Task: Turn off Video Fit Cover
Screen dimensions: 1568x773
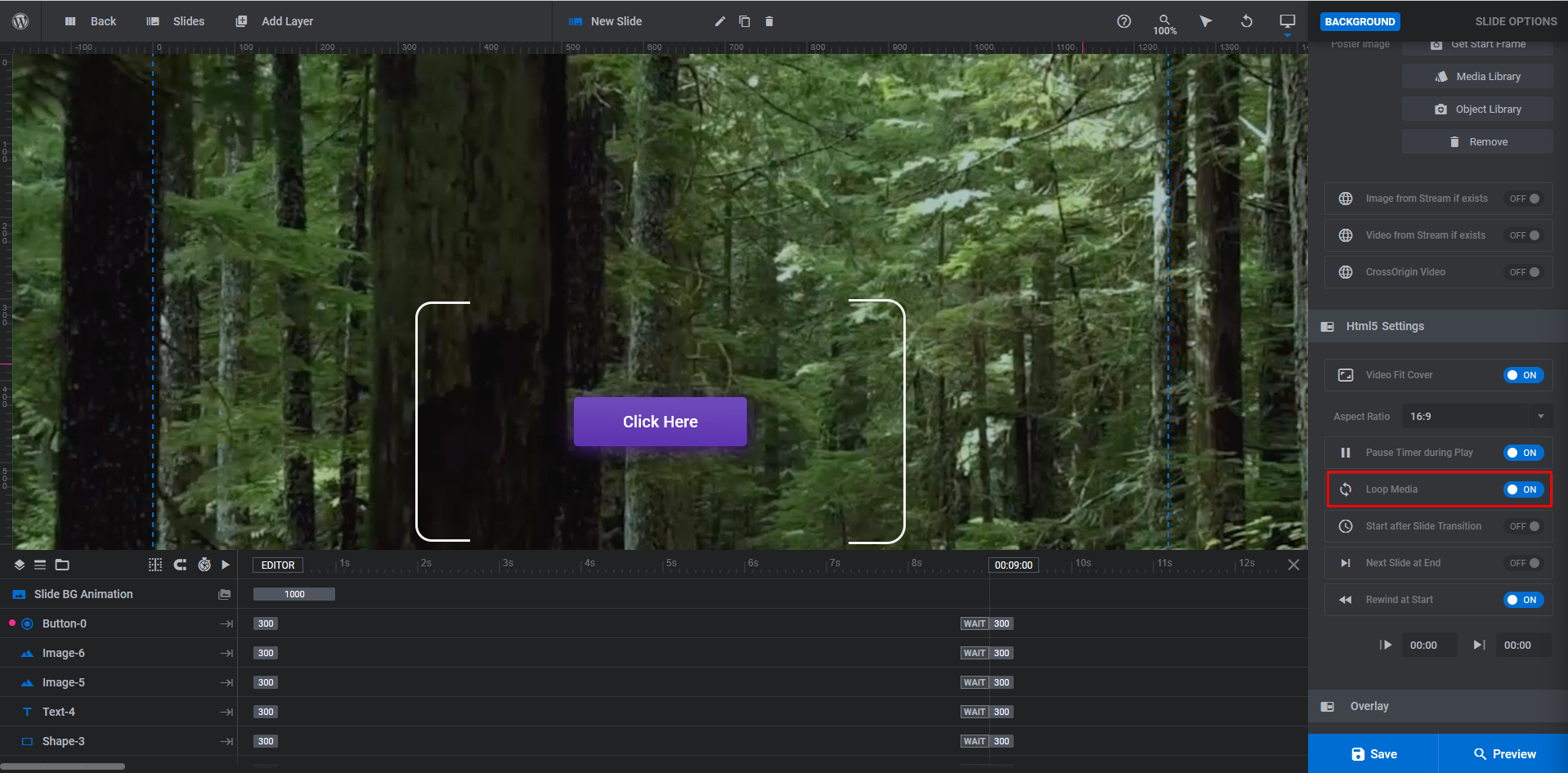Action: click(x=1524, y=375)
